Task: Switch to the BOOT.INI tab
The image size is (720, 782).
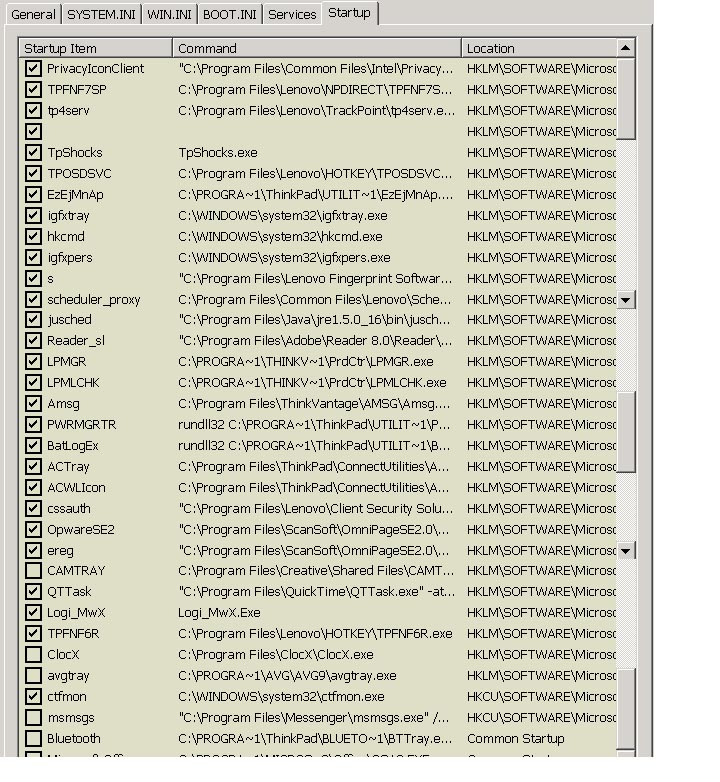Action: tap(229, 14)
